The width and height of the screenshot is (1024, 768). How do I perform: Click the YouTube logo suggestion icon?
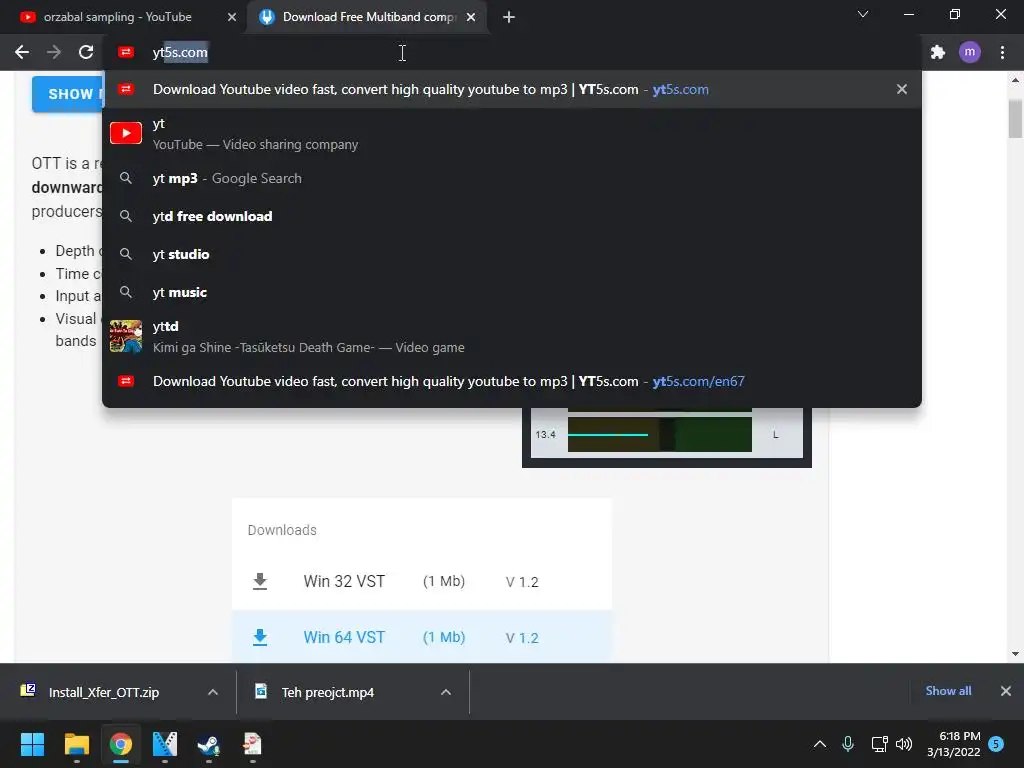click(126, 133)
